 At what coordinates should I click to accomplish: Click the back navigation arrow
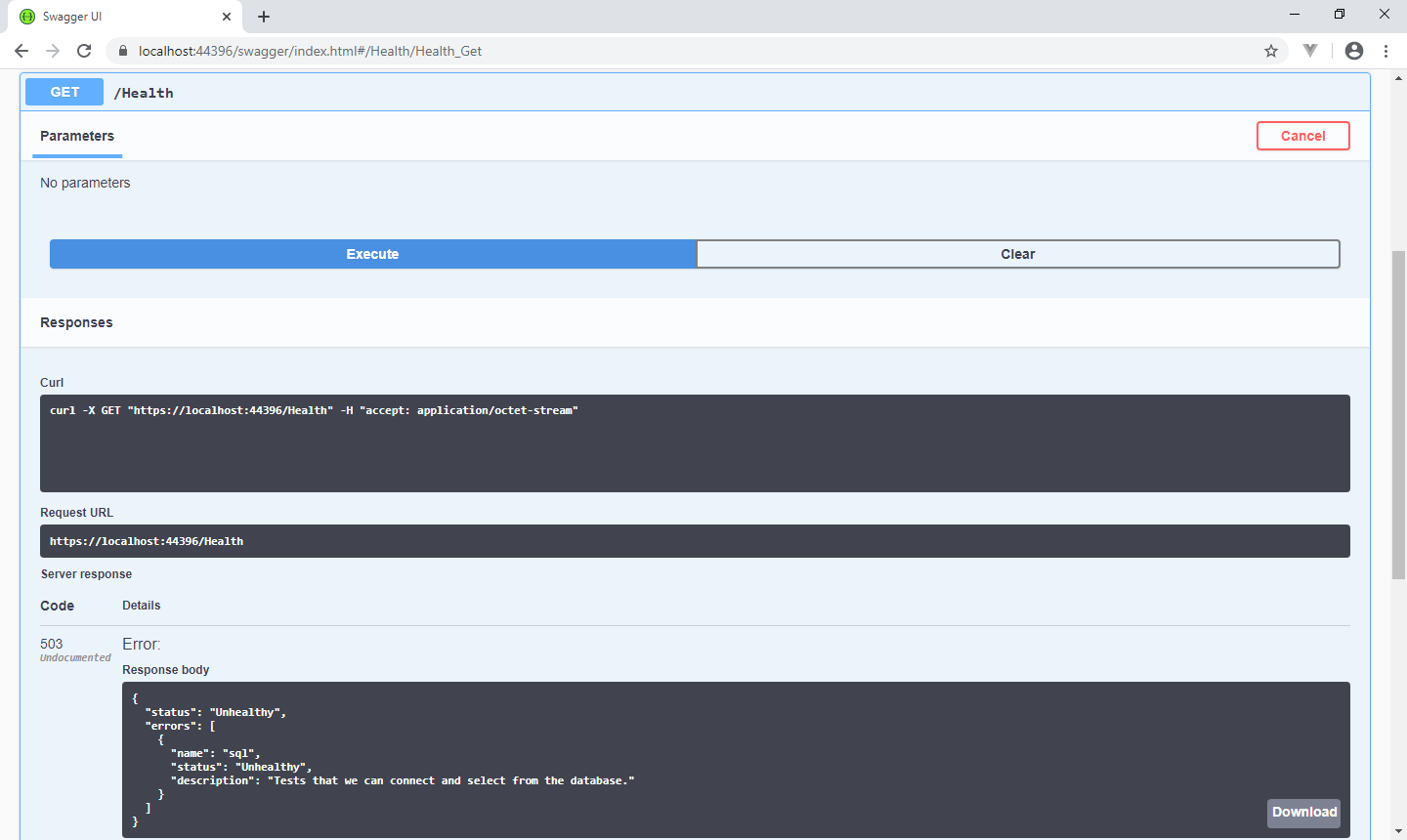tap(21, 50)
